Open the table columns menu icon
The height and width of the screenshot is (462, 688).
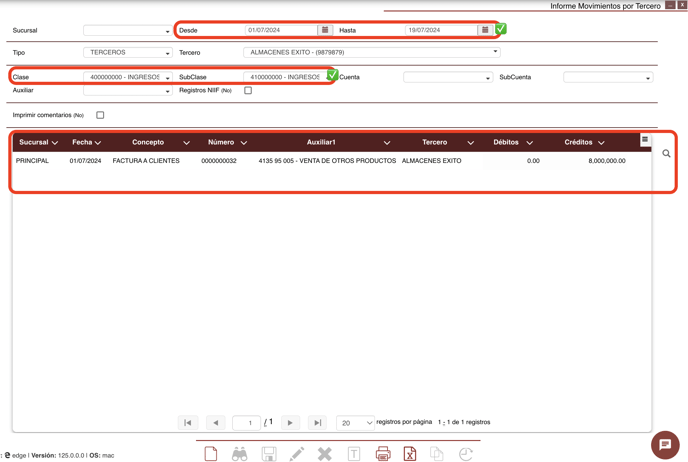tap(645, 140)
